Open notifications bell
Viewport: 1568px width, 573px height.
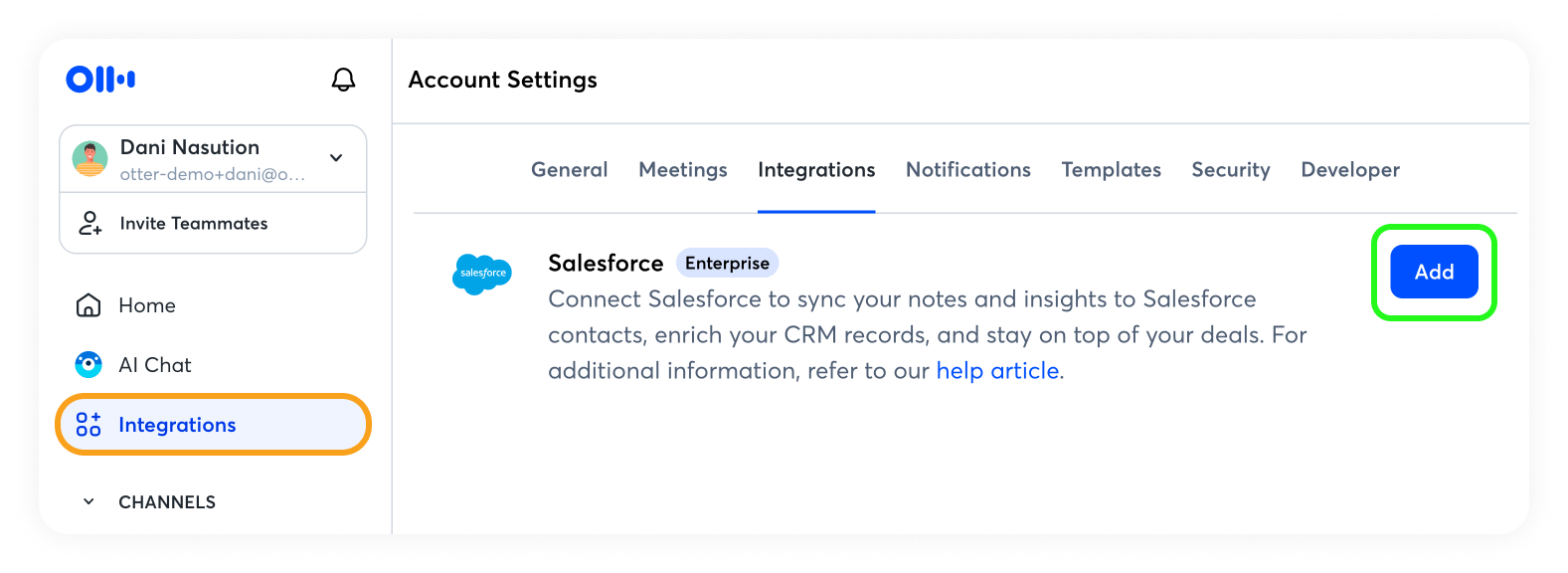coord(343,80)
